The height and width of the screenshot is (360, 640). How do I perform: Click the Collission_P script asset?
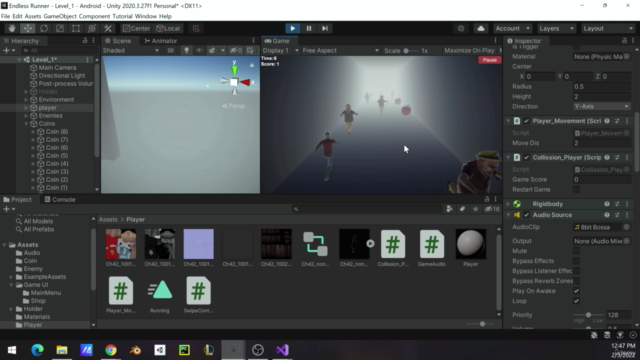coord(393,248)
